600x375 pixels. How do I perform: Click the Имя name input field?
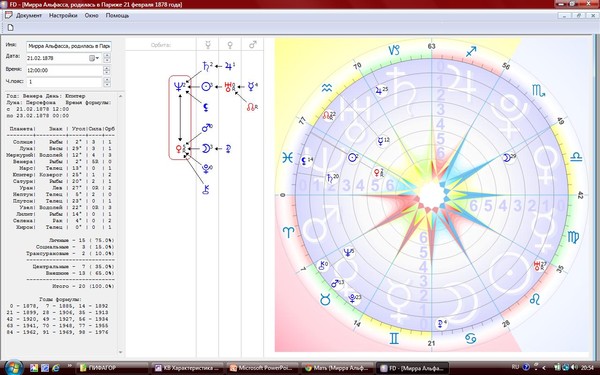[x=69, y=46]
